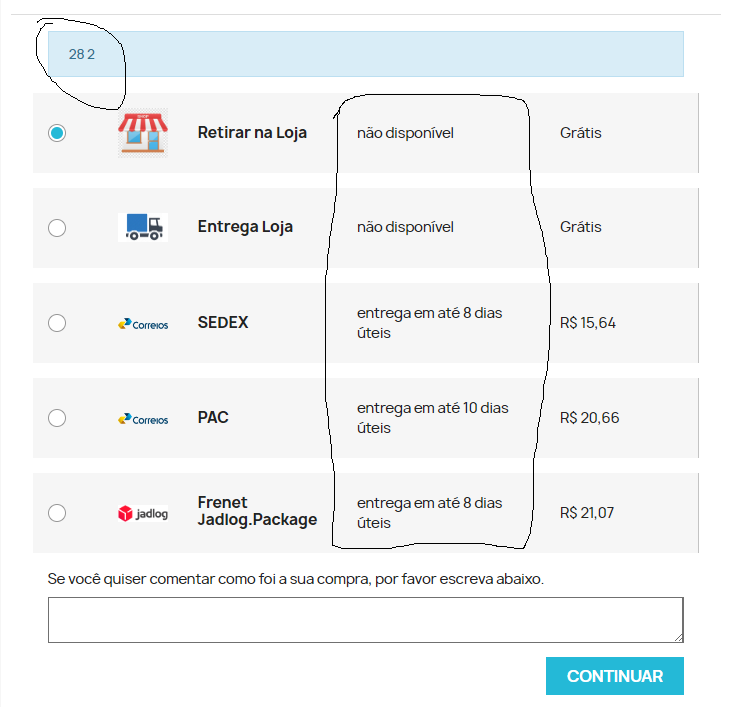Click the SEDEX shipping label

click(223, 322)
